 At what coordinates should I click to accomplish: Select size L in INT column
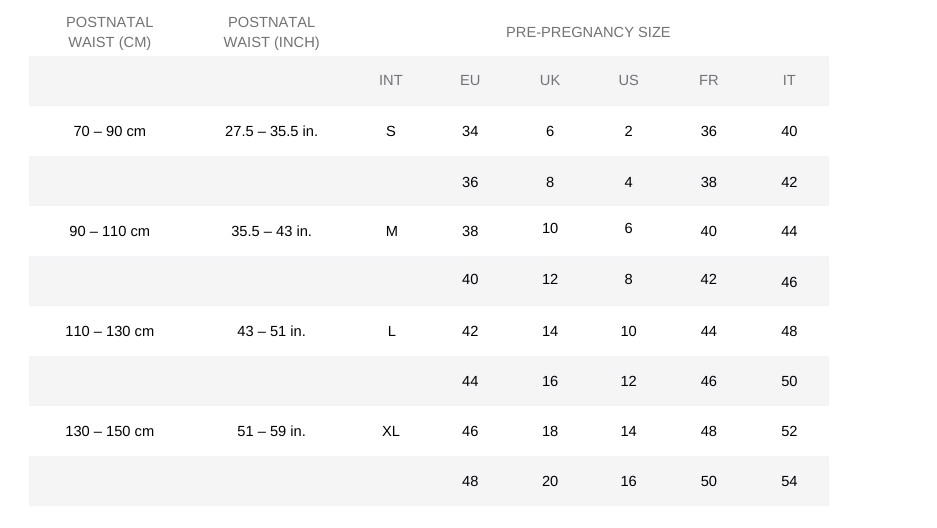(391, 331)
